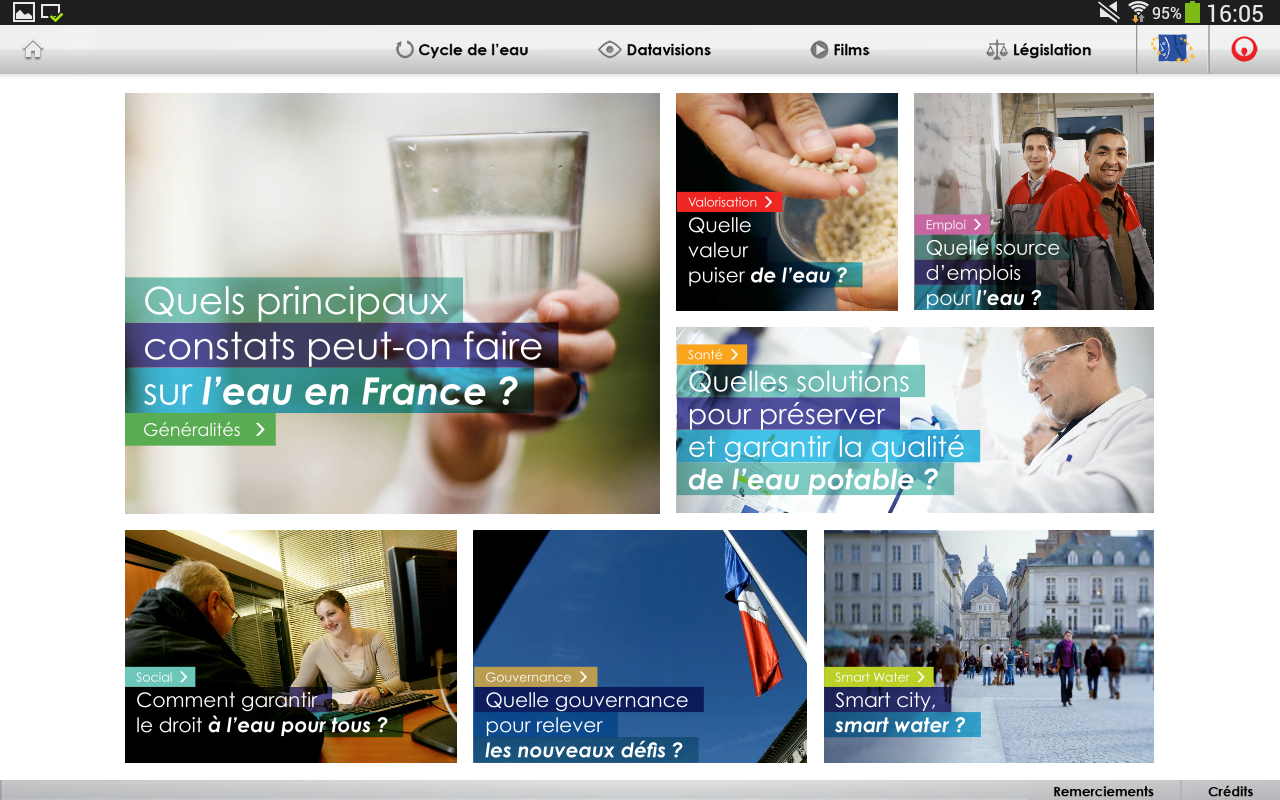Click the Datavisions eye icon
The width and height of the screenshot is (1280, 800).
pyautogui.click(x=610, y=50)
